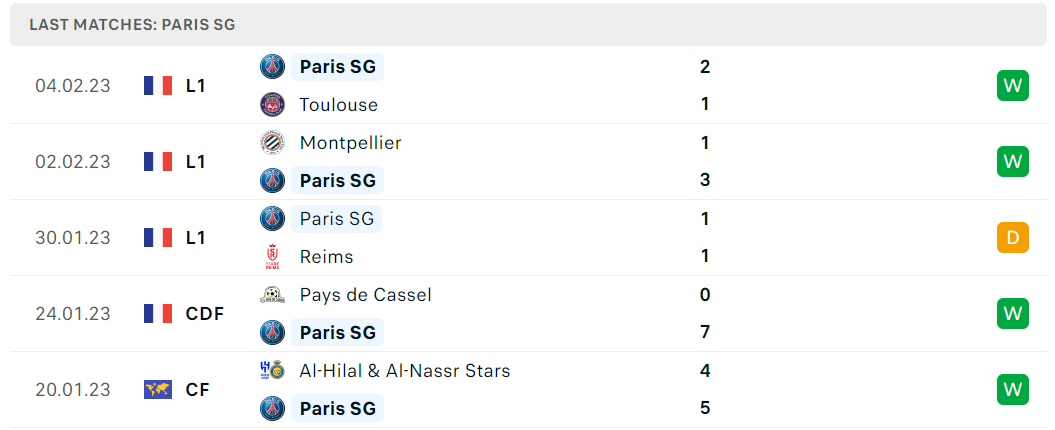
Task: Open the Pays de Cassel team link
Action: coord(365,295)
